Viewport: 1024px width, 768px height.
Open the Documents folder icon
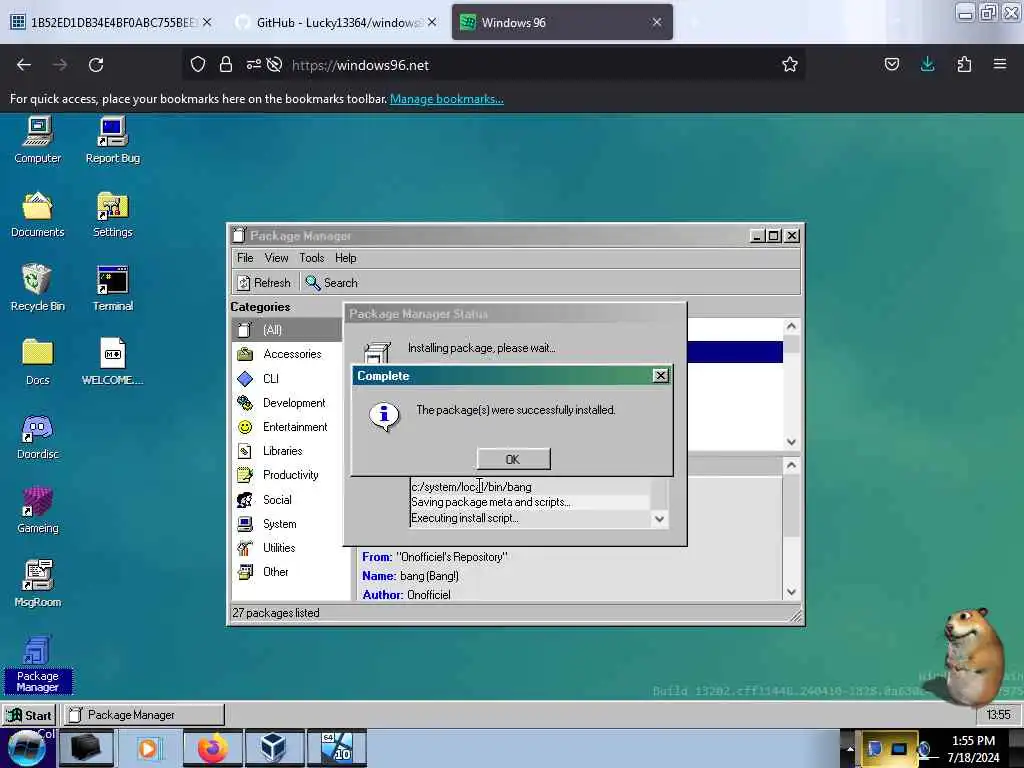point(37,214)
